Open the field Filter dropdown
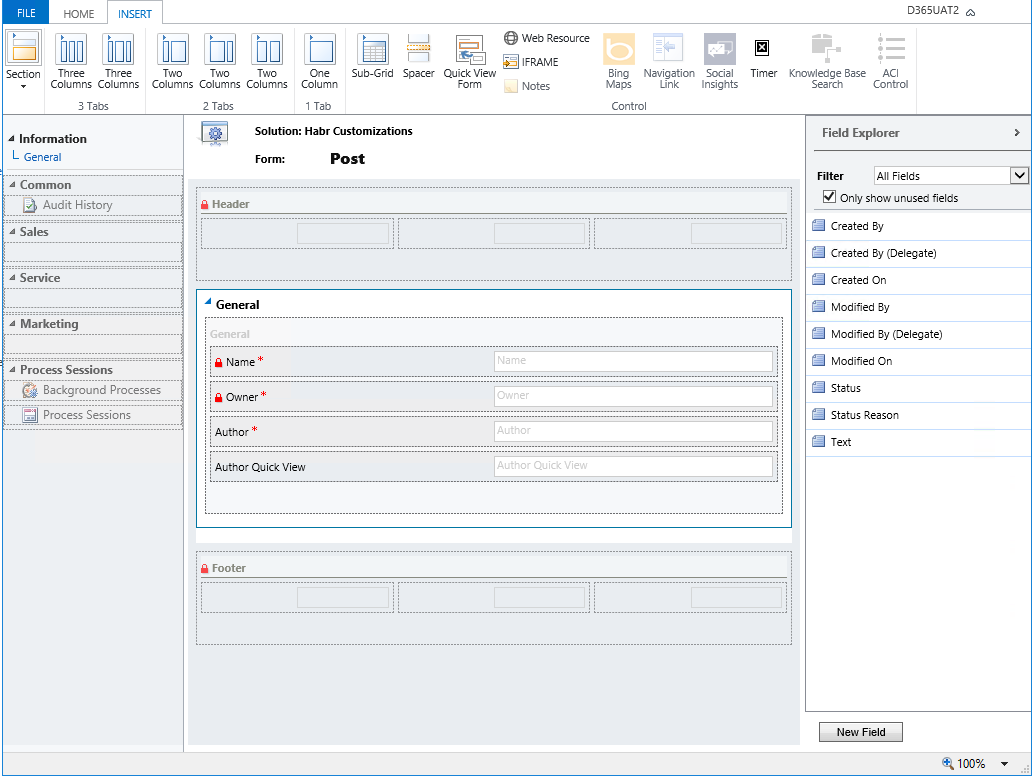The height and width of the screenshot is (779, 1036). (1018, 175)
